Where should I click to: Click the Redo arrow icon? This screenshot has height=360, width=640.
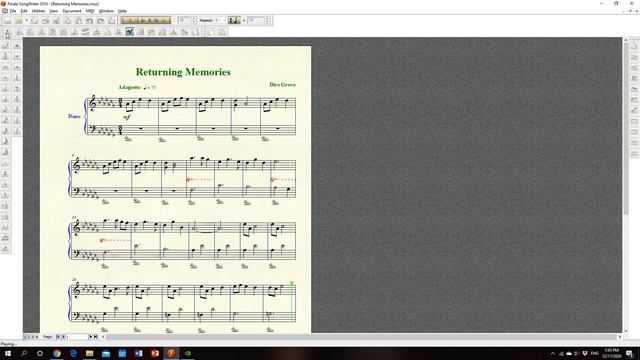point(100,20)
